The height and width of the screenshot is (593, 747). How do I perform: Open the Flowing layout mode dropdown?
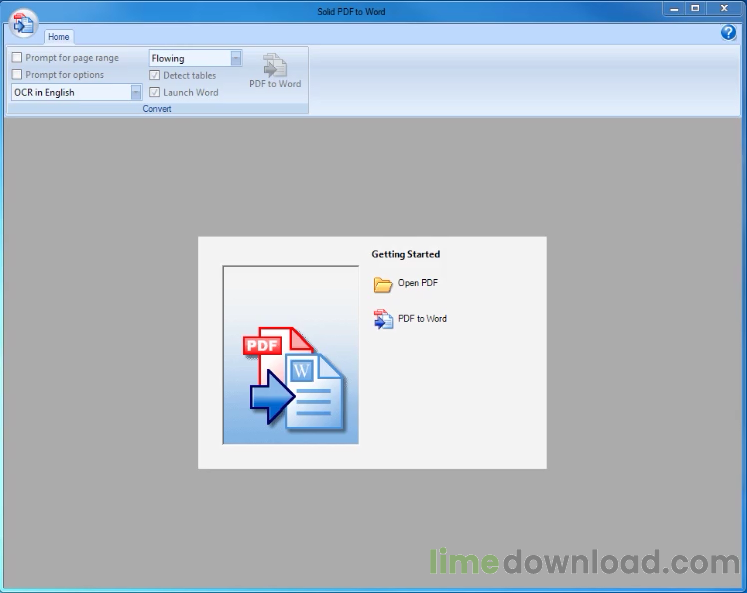tap(236, 58)
